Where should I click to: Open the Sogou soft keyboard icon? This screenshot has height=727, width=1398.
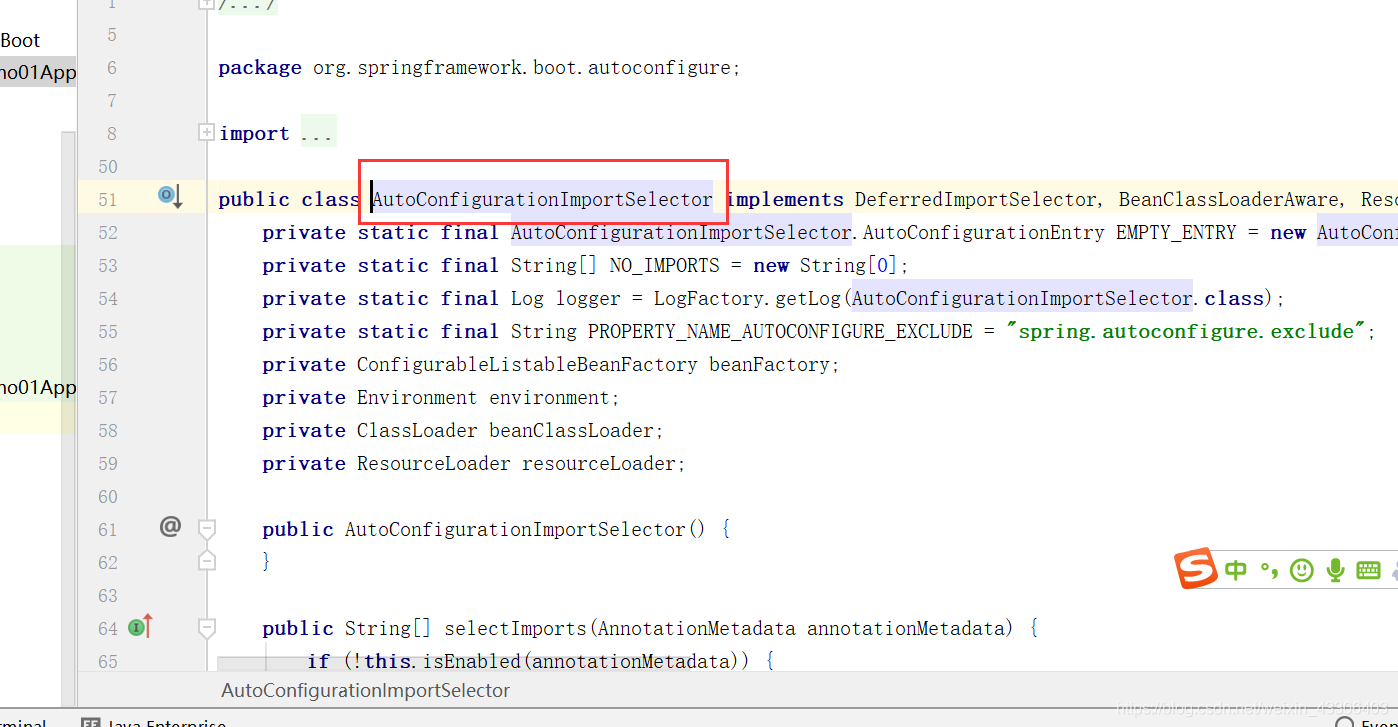tap(1368, 570)
